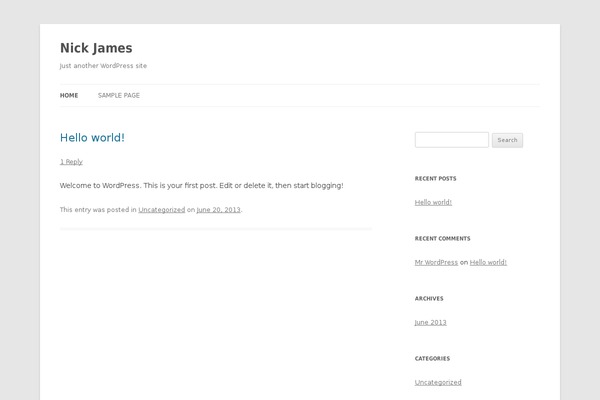
Task: Click the Archives widget heading
Action: coord(429,299)
